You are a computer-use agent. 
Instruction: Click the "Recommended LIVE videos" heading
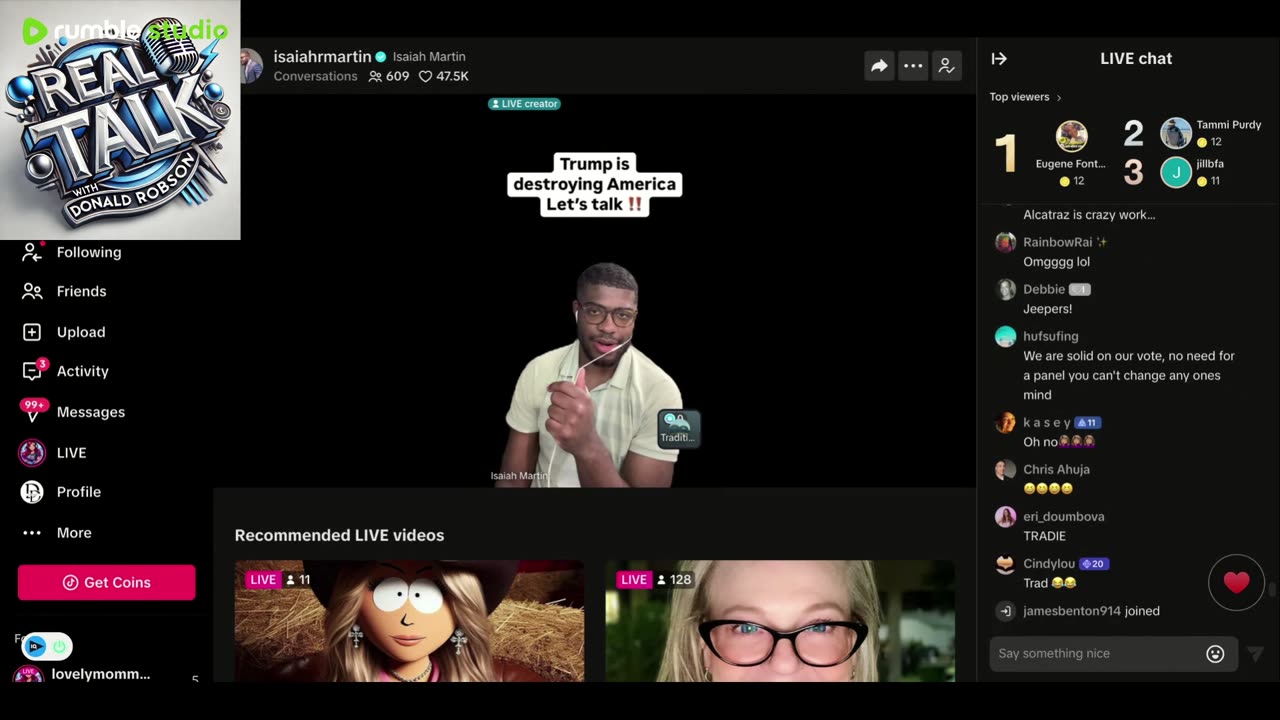[339, 535]
